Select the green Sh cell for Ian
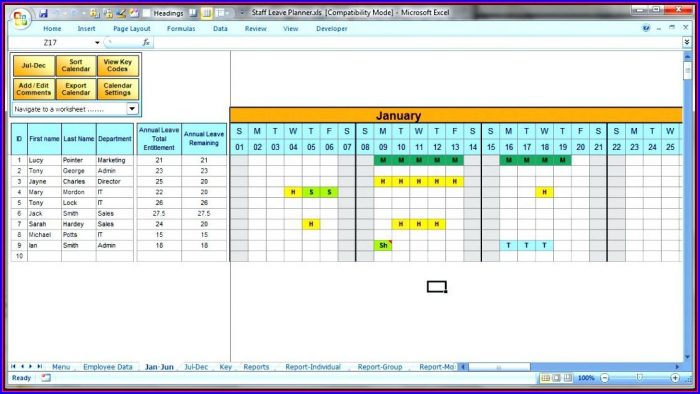700x394 pixels. (383, 245)
